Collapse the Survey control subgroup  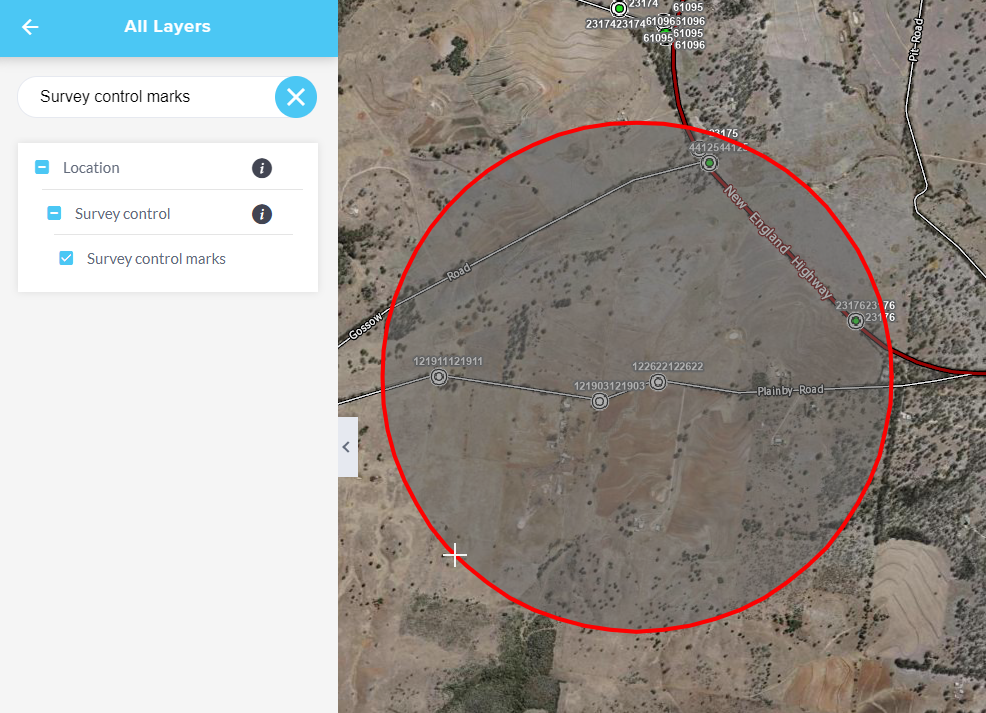[55, 214]
